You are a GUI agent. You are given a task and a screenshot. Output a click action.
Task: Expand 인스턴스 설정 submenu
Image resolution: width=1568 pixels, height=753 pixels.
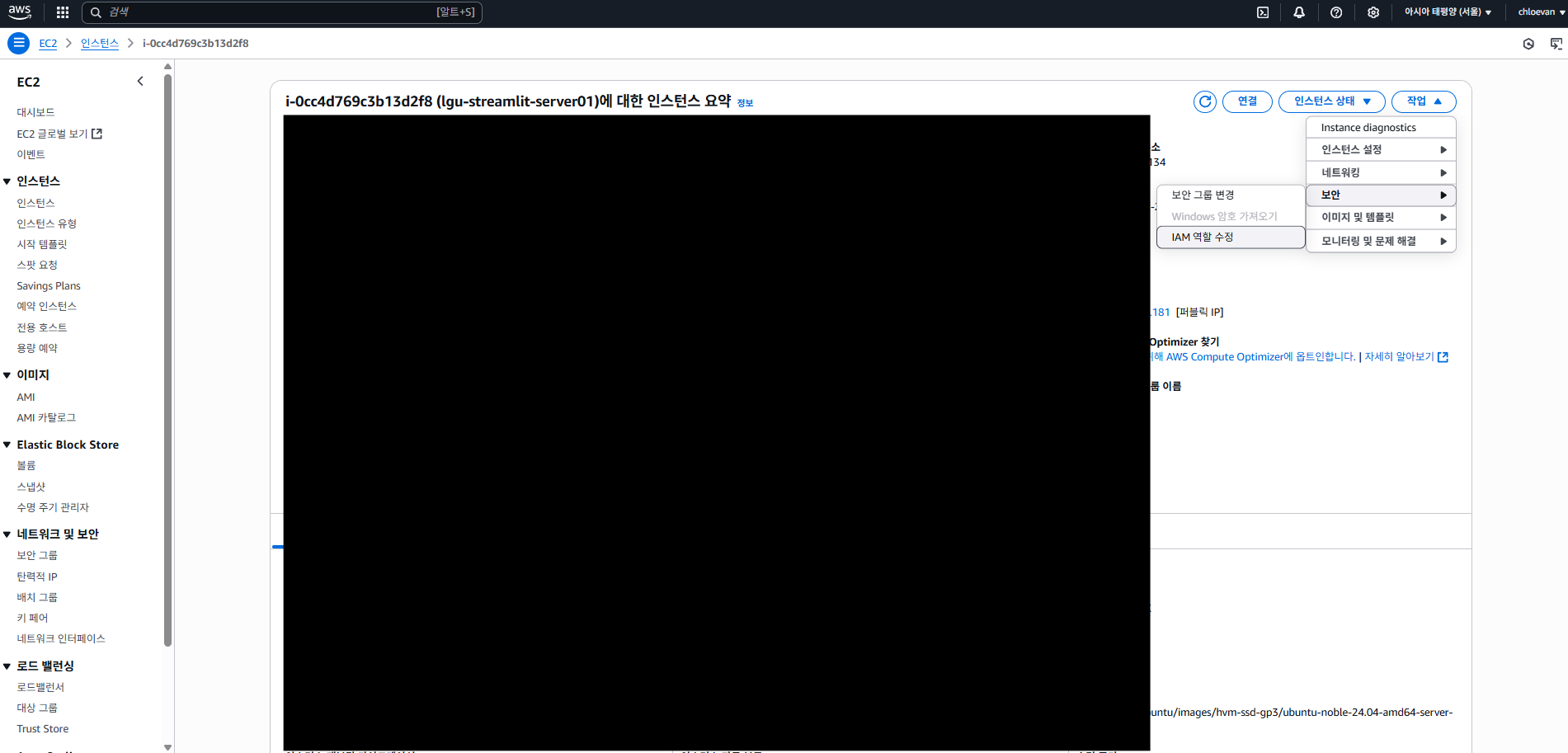click(x=1382, y=149)
